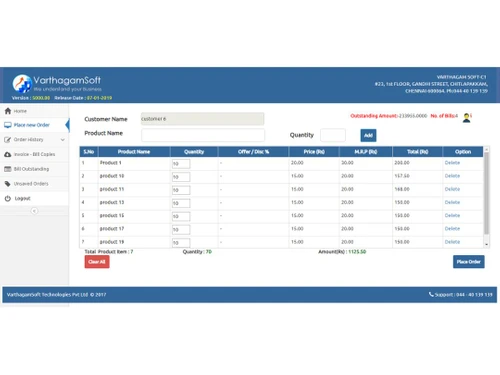500x375 pixels.
Task: Click the Quantity column header in table
Action: coord(194,152)
